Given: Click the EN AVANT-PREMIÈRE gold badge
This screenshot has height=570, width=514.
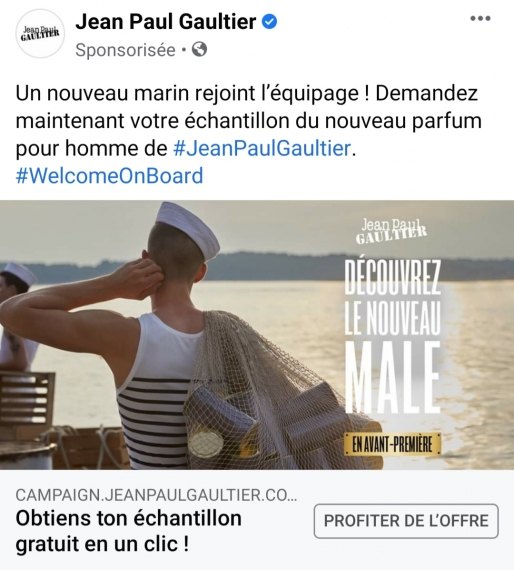Looking at the screenshot, I should [x=392, y=444].
